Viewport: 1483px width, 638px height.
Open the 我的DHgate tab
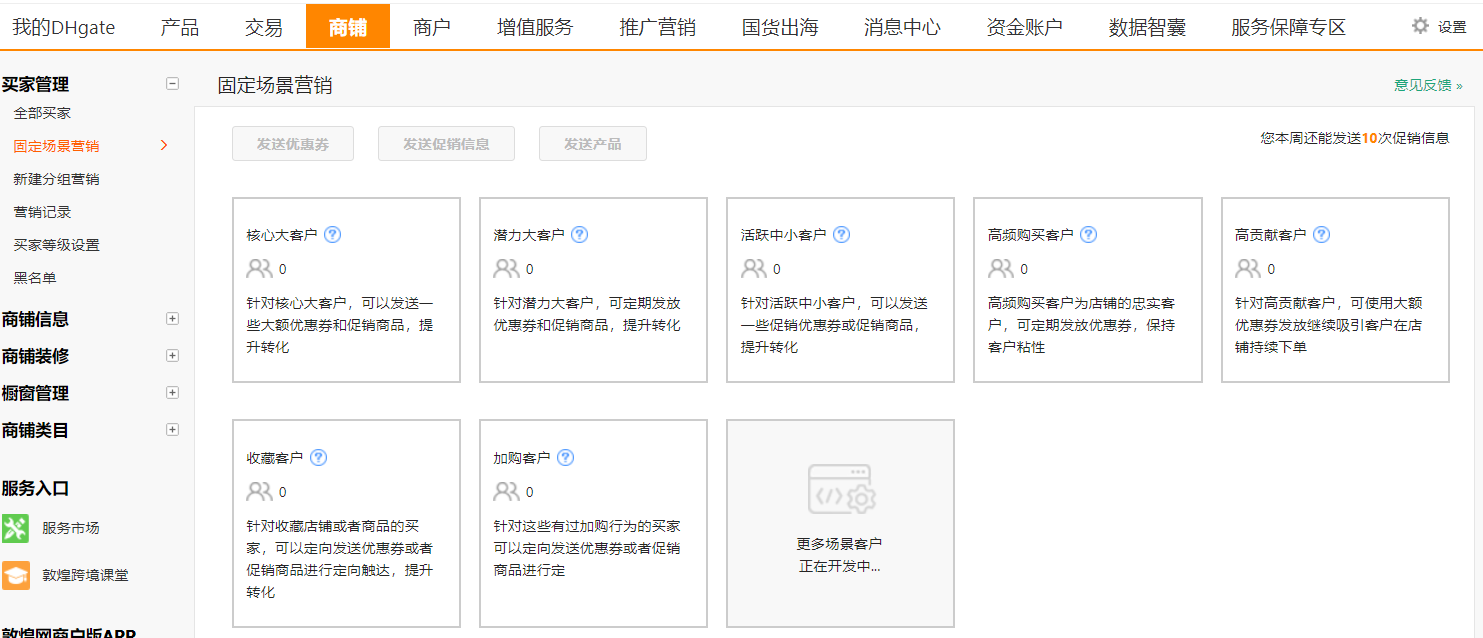[x=64, y=27]
